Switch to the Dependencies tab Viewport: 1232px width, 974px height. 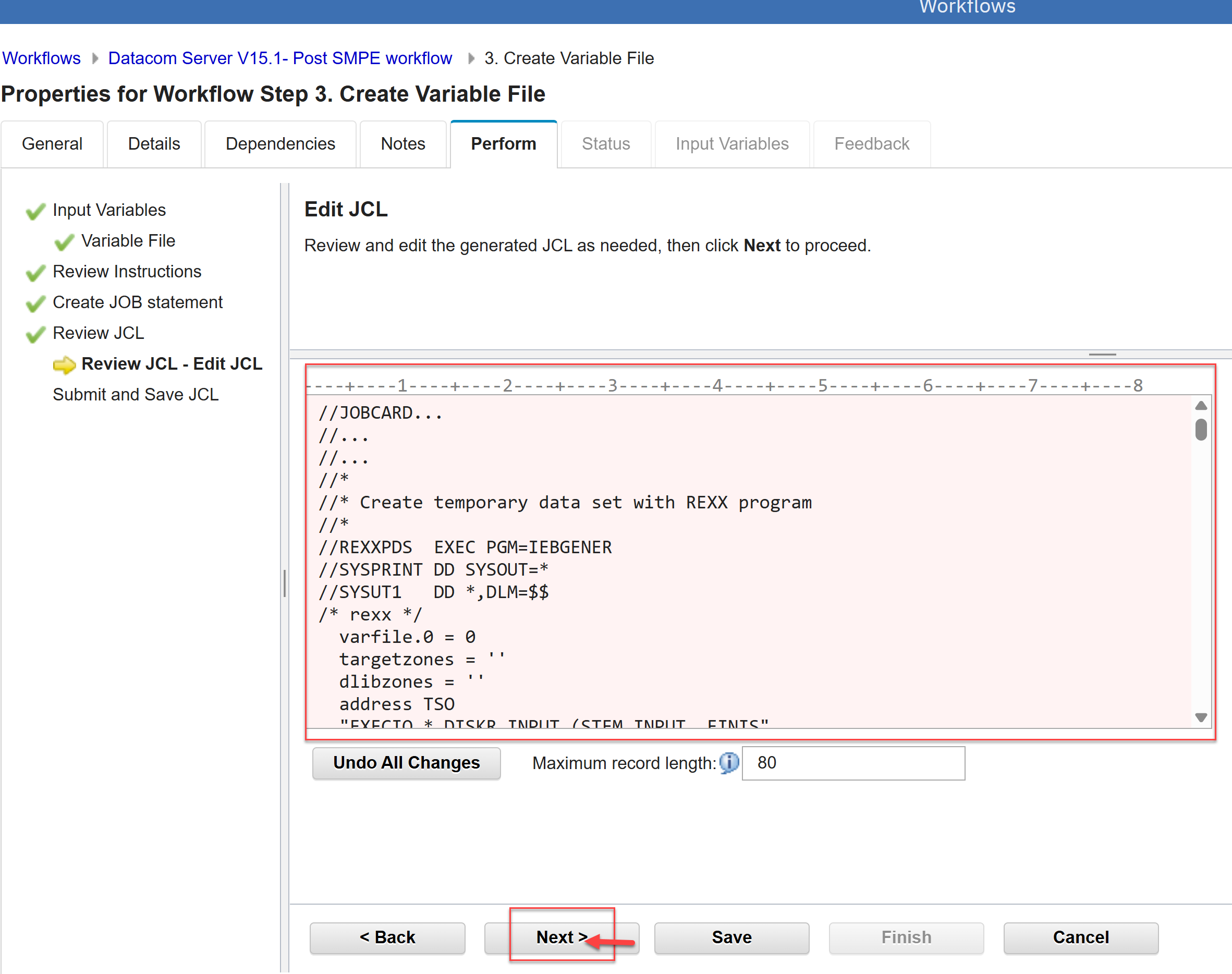coord(280,144)
